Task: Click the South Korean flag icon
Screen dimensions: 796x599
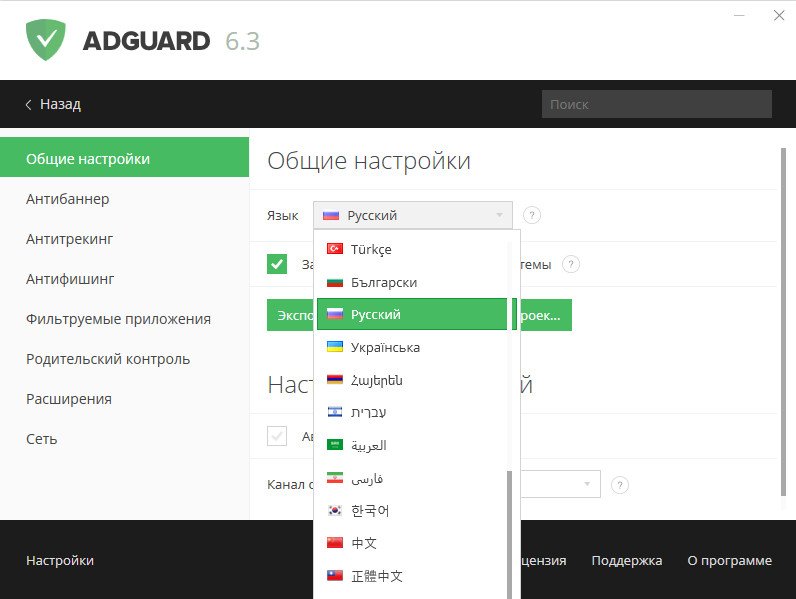Action: [x=335, y=510]
